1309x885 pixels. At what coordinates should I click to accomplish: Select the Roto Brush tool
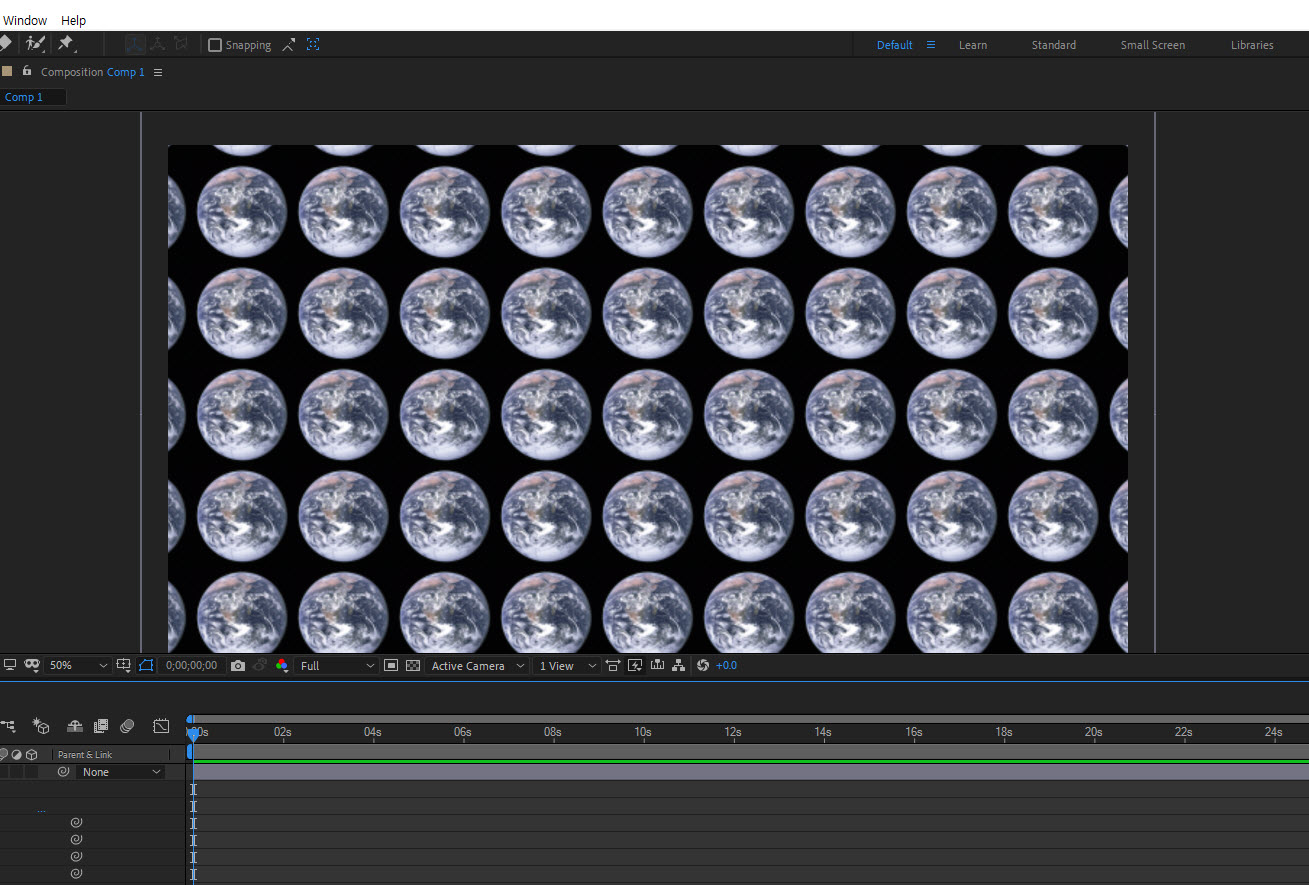coord(35,43)
